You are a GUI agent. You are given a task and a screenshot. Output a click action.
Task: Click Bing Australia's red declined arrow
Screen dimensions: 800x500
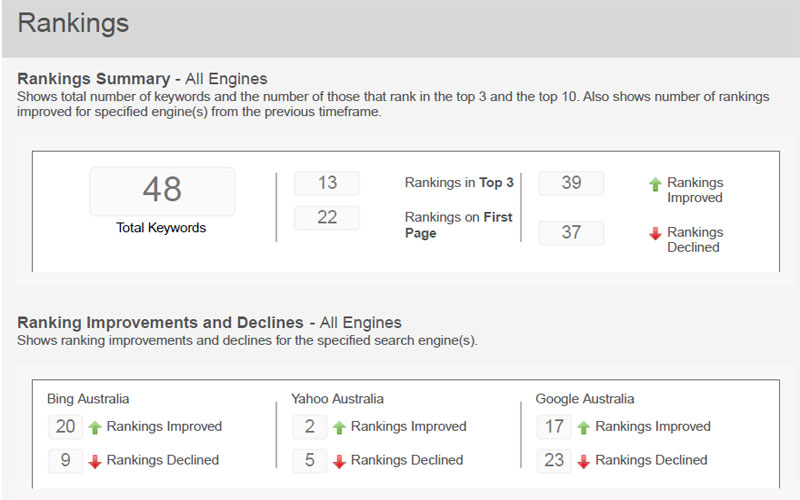point(95,461)
